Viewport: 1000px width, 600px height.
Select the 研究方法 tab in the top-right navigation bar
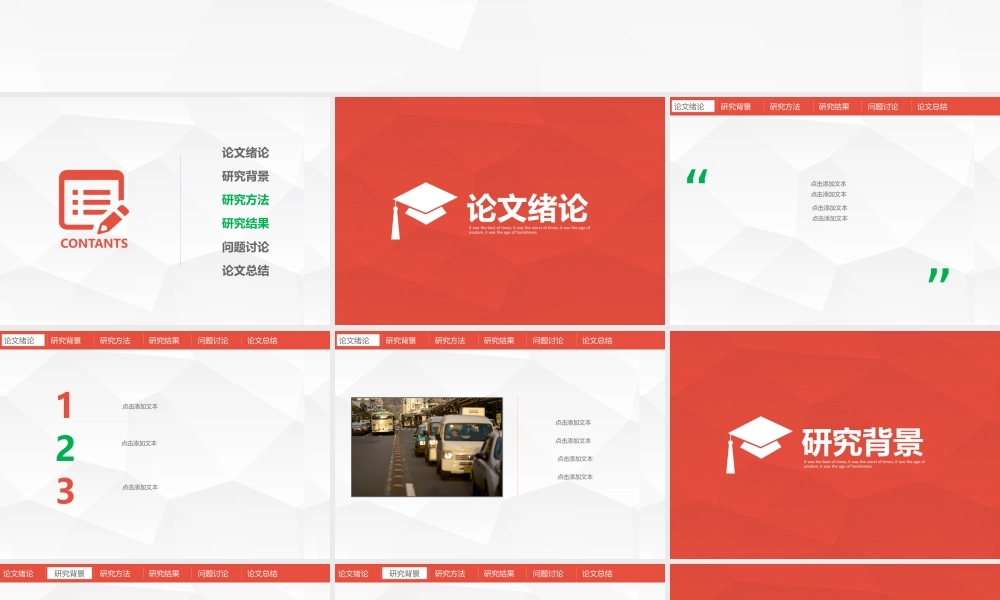[786, 105]
